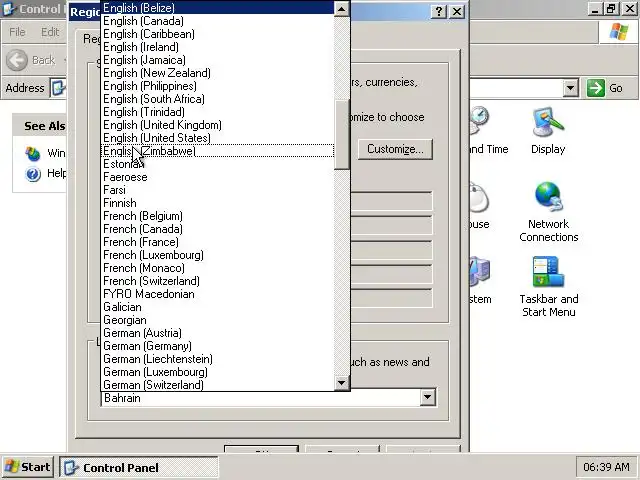
Task: Pick English (New Zealand) option
Action: pyautogui.click(x=217, y=73)
